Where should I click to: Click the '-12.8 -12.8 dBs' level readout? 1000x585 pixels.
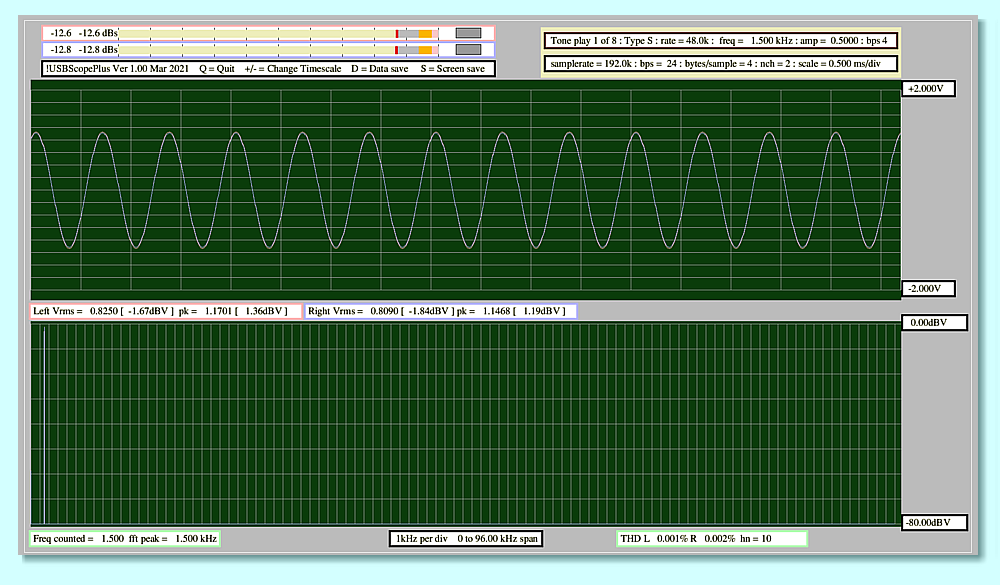point(84,50)
